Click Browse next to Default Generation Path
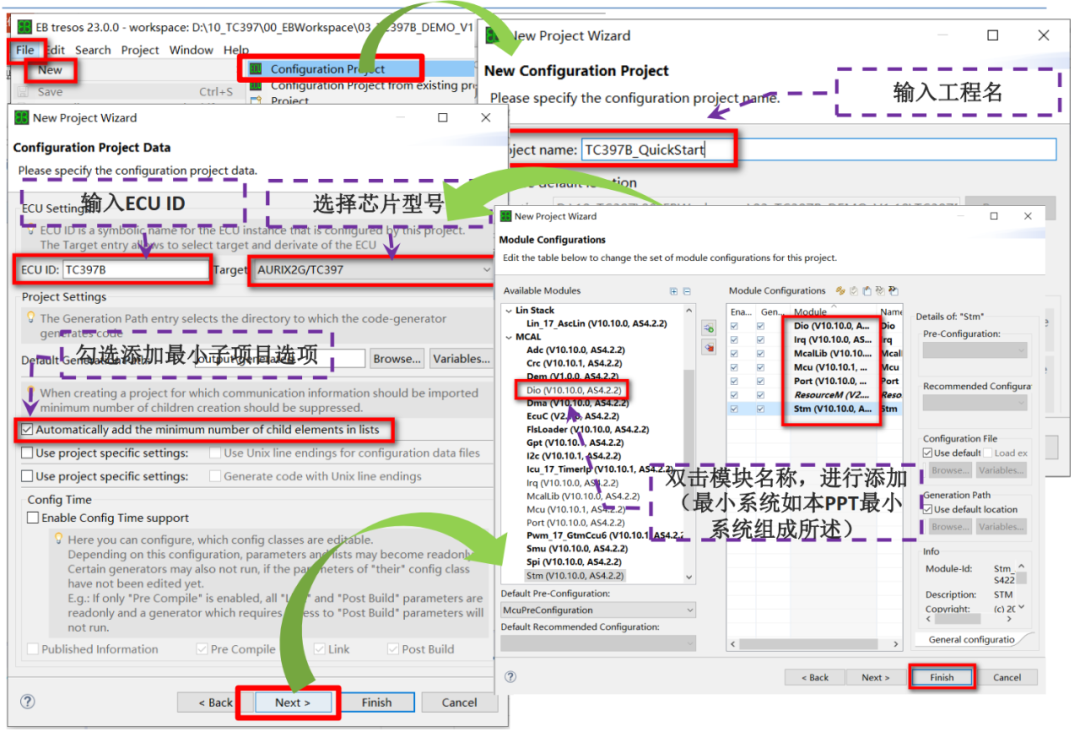 (x=397, y=359)
